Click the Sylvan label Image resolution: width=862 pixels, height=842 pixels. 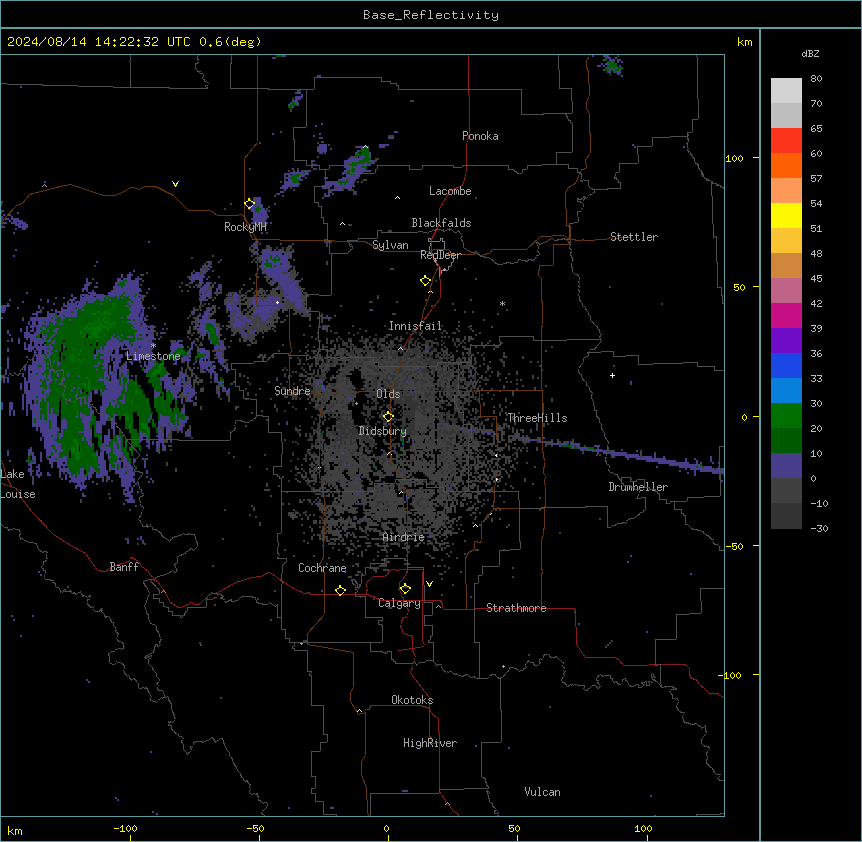coord(390,245)
